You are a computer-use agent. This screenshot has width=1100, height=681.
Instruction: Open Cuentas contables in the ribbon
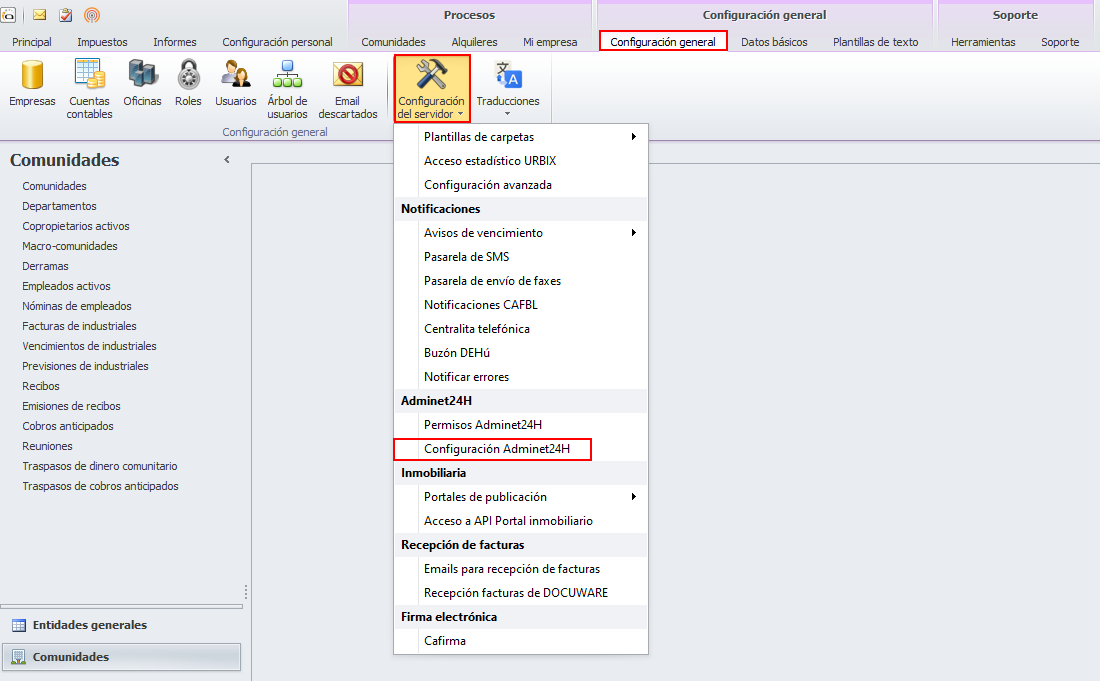(x=89, y=89)
